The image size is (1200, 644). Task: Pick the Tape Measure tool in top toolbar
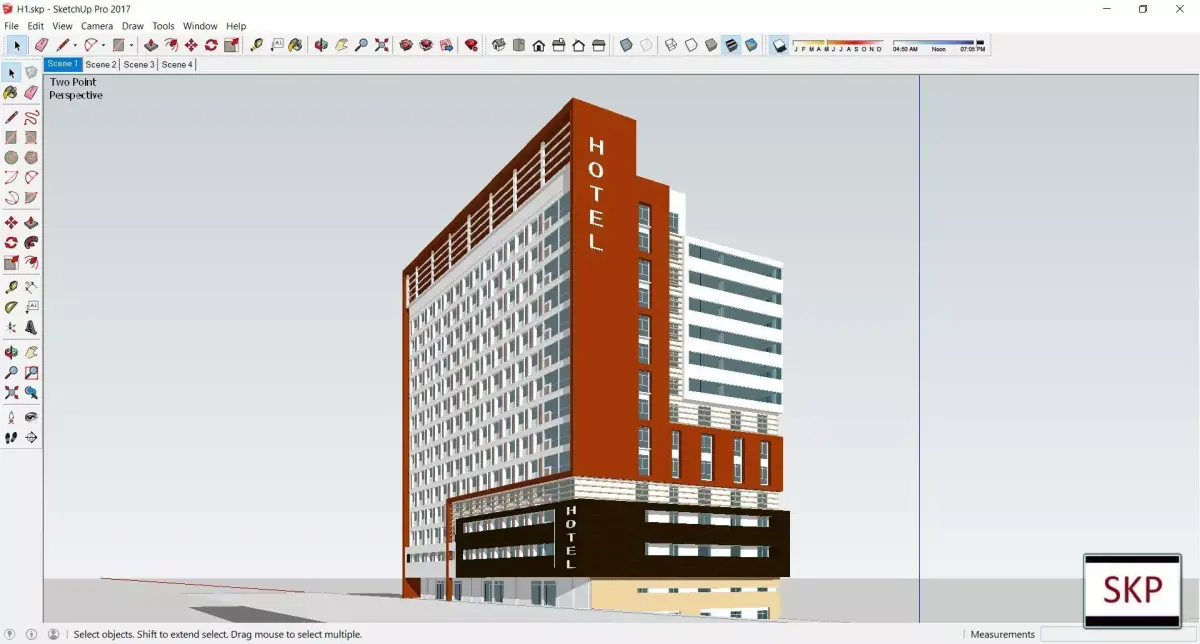point(256,45)
